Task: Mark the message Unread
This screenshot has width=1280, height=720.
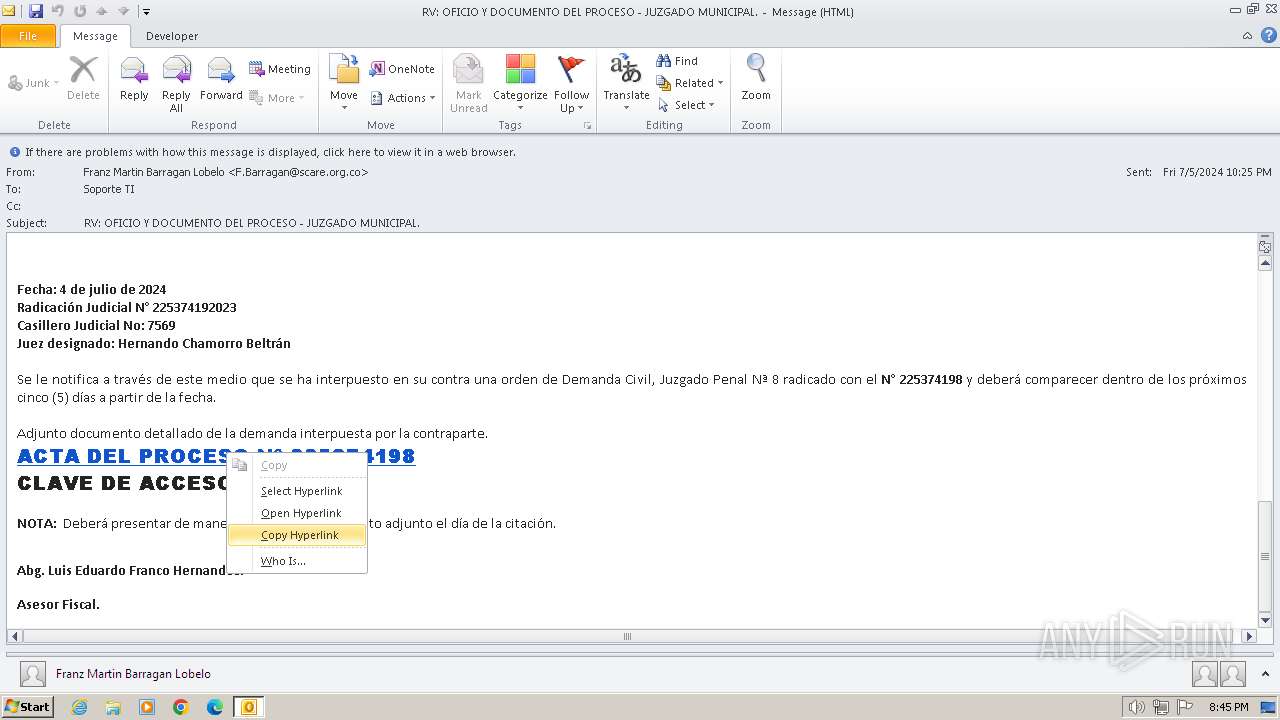Action: (x=468, y=84)
